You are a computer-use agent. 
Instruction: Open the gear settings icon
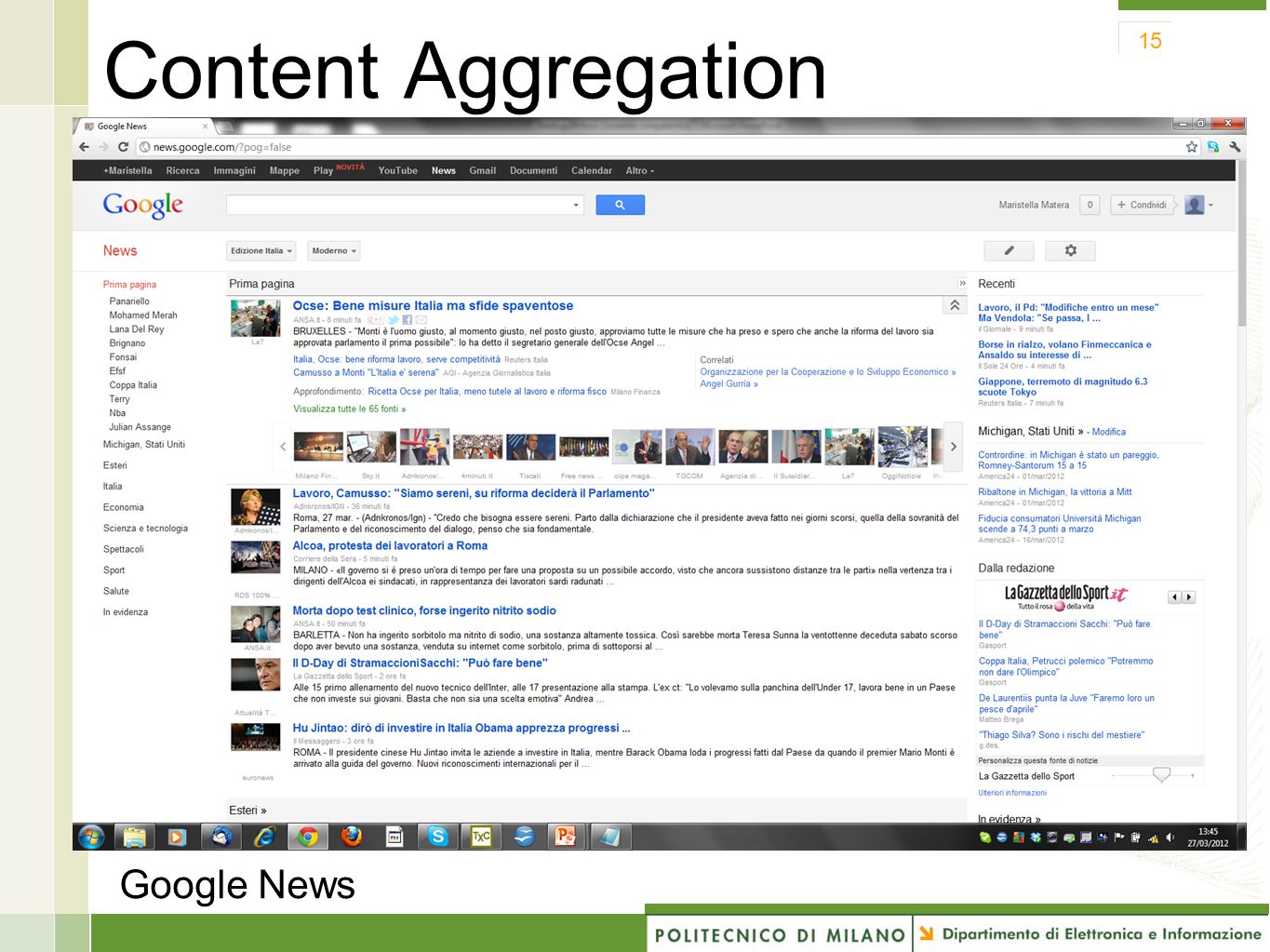click(x=1071, y=250)
